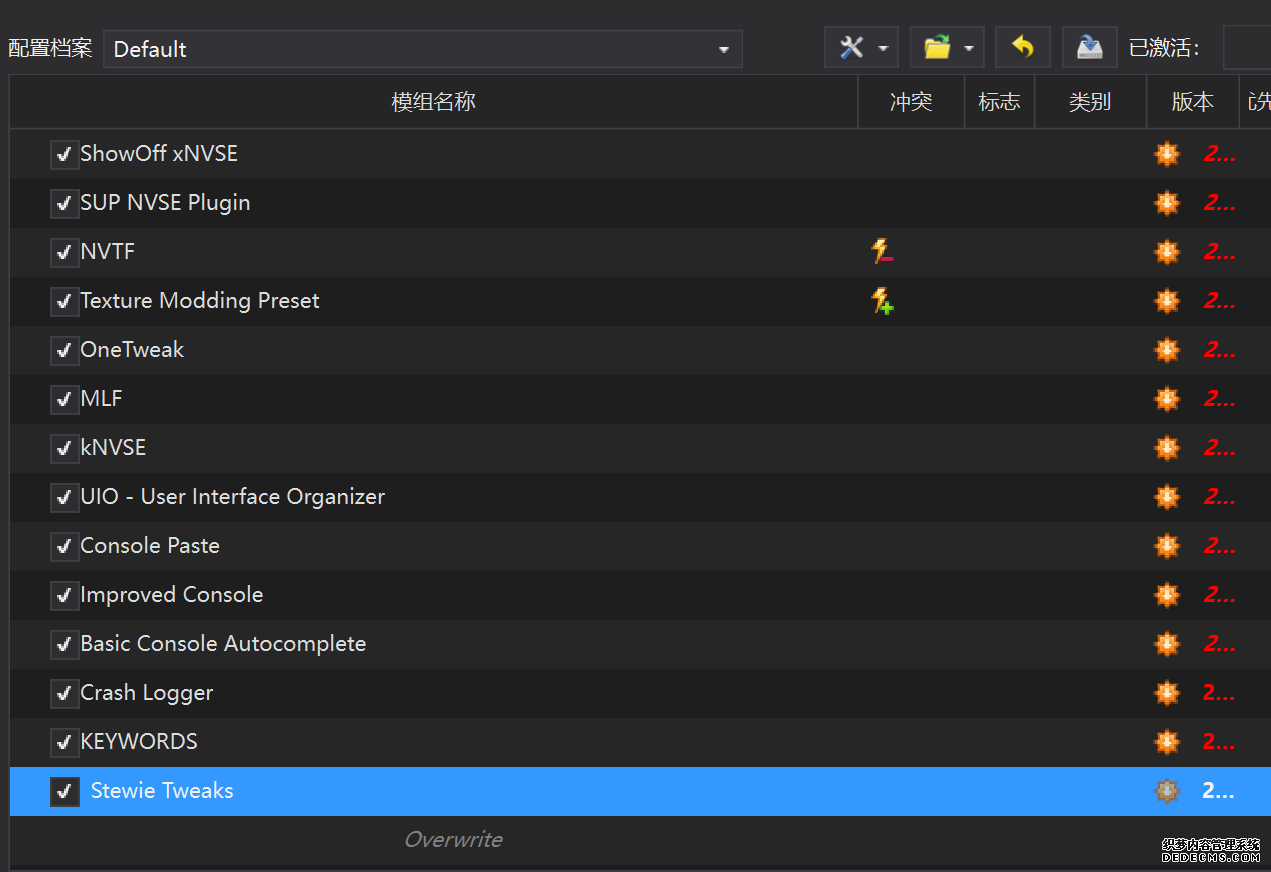Click the open folder icon in toolbar
The width and height of the screenshot is (1271, 872).
tap(937, 48)
